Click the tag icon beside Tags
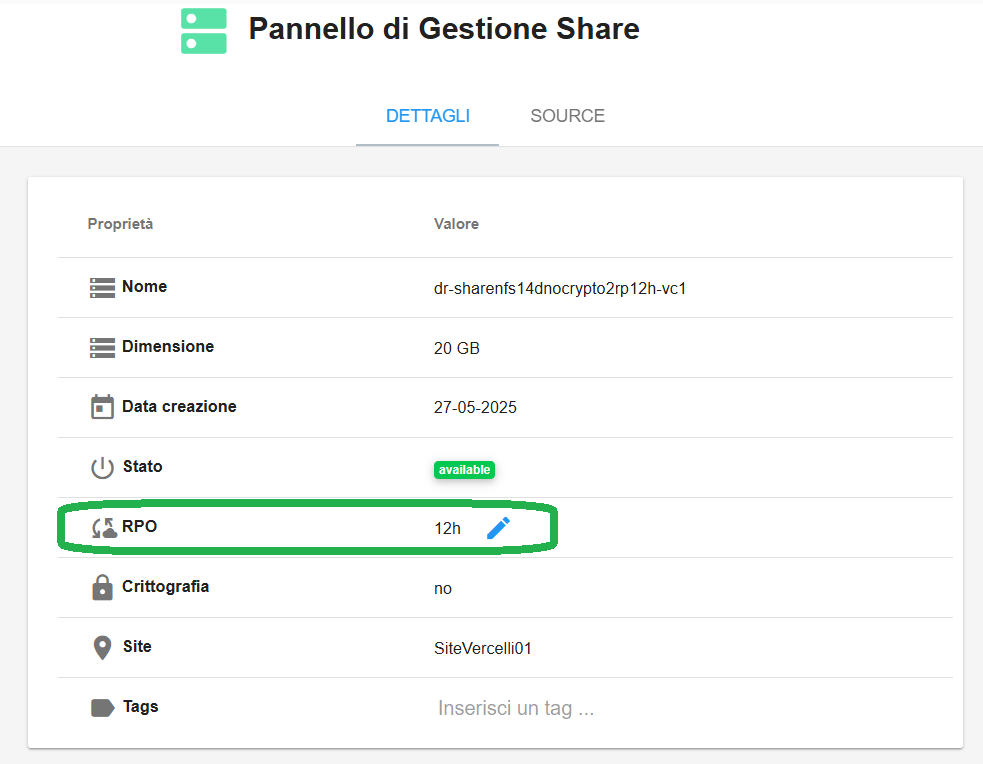The image size is (983, 764). (103, 708)
